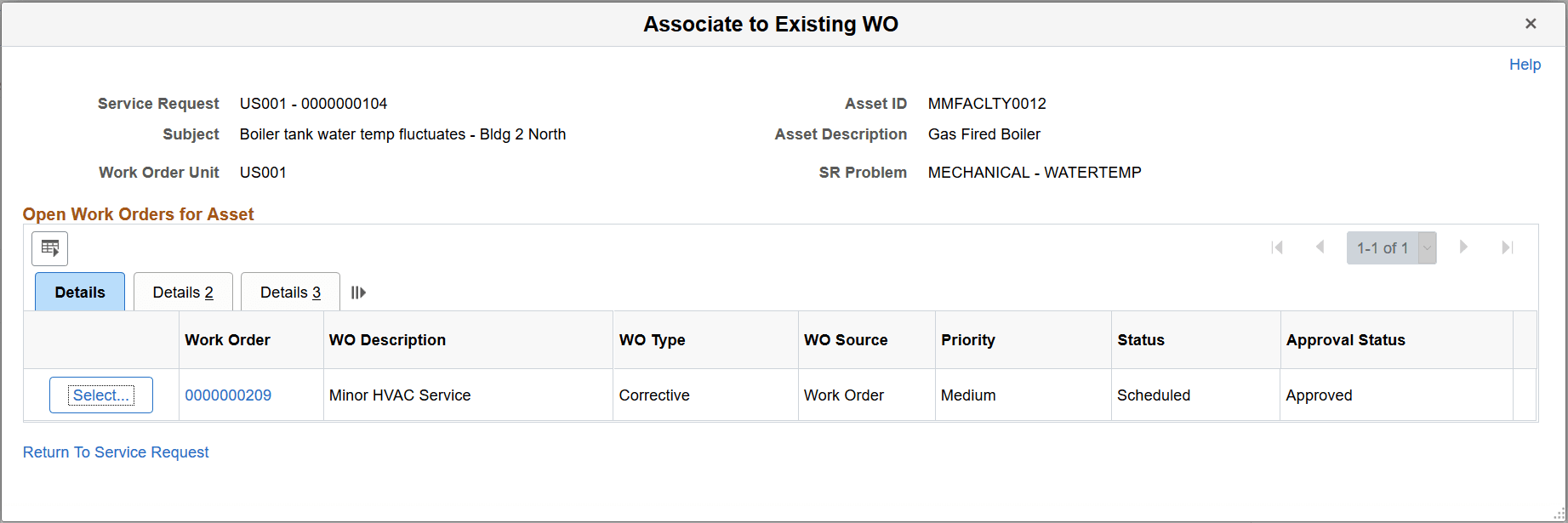Viewport: 1568px width, 523px height.
Task: Sort by the Approval Status column header
Action: (1345, 339)
